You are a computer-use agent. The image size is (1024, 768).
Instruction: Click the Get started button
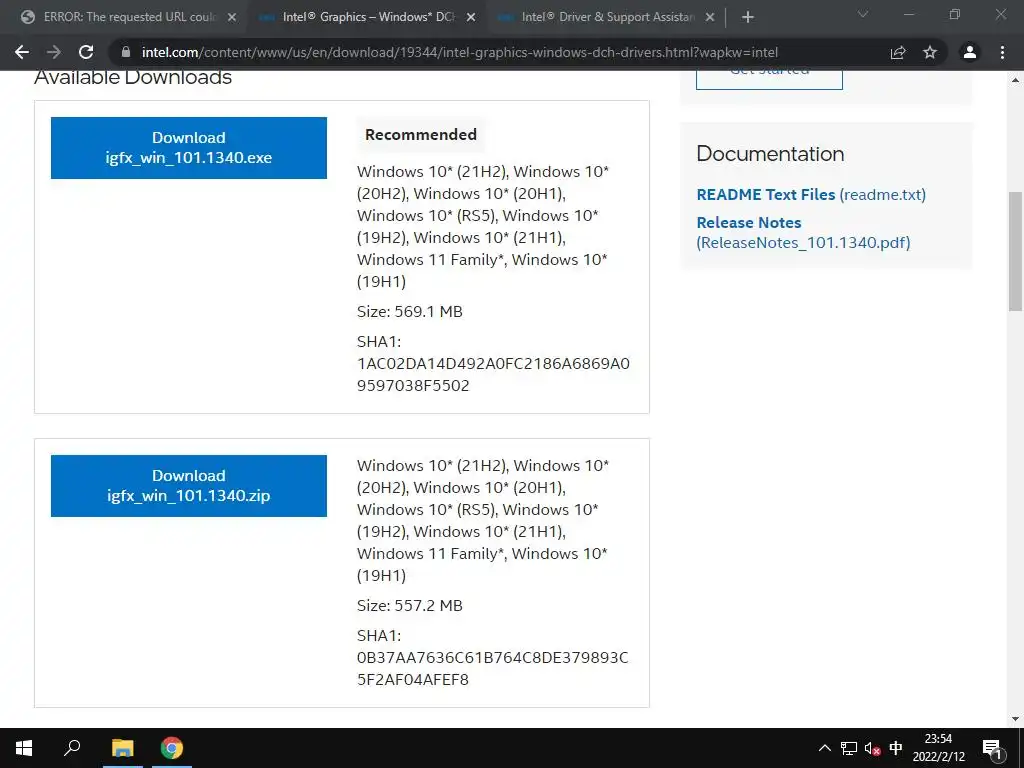(769, 77)
